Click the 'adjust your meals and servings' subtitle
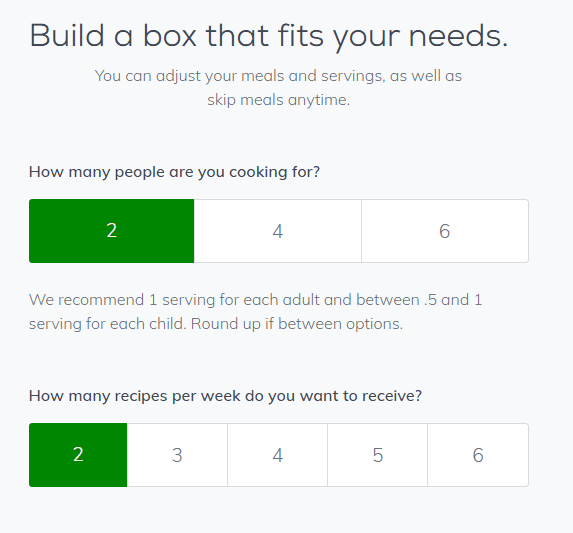The height and width of the screenshot is (533, 573). 278,88
